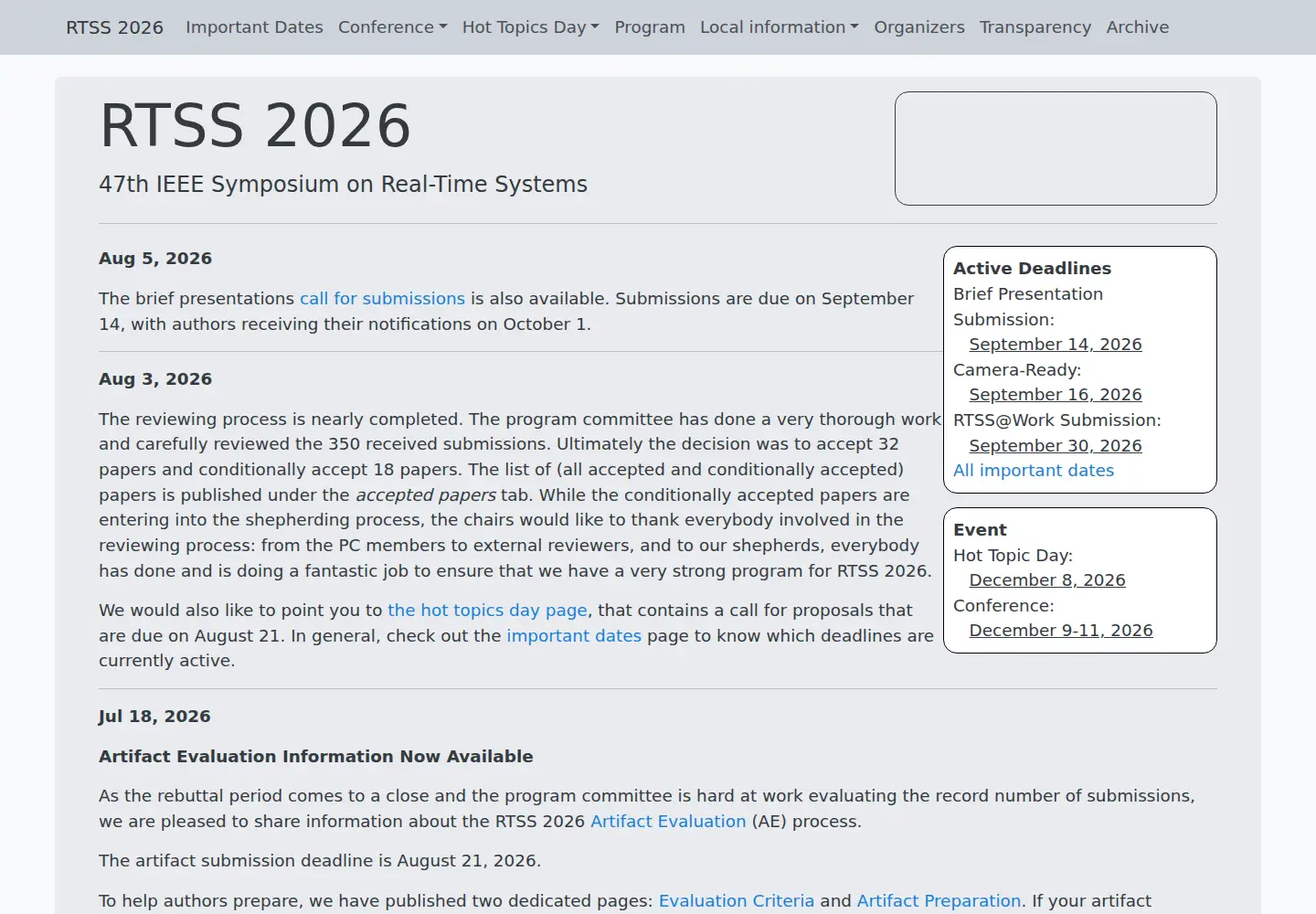Select Organizers in the top navigation

pyautogui.click(x=919, y=27)
